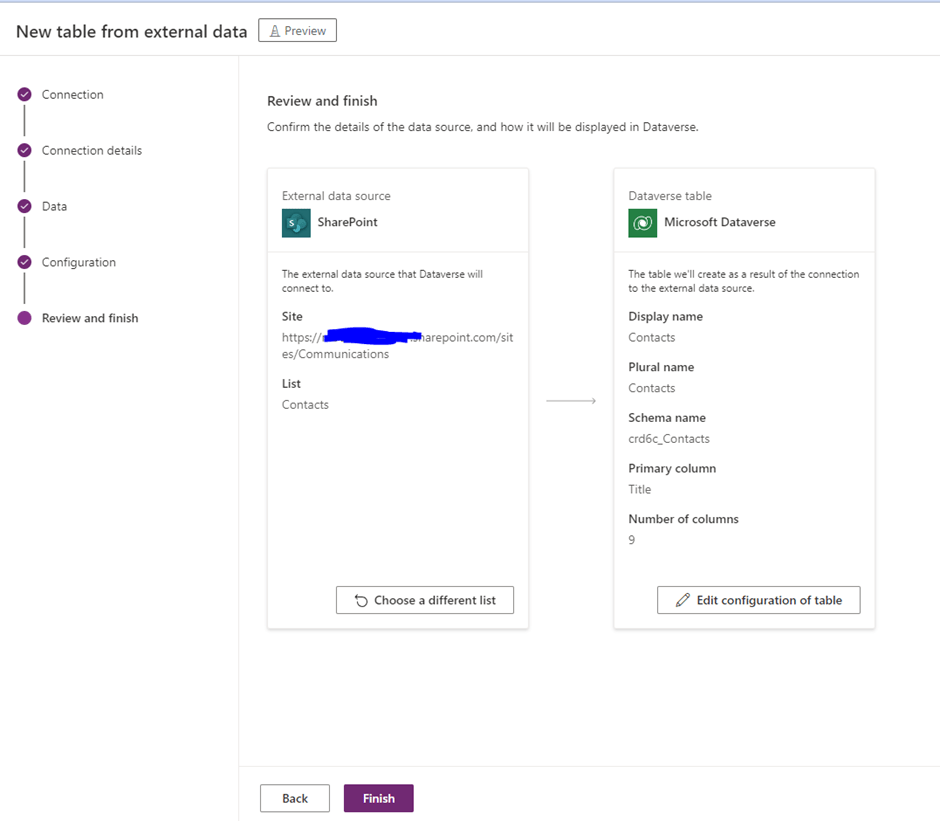Image resolution: width=940 pixels, height=821 pixels.
Task: Click the Data step checkmark icon
Action: point(25,207)
